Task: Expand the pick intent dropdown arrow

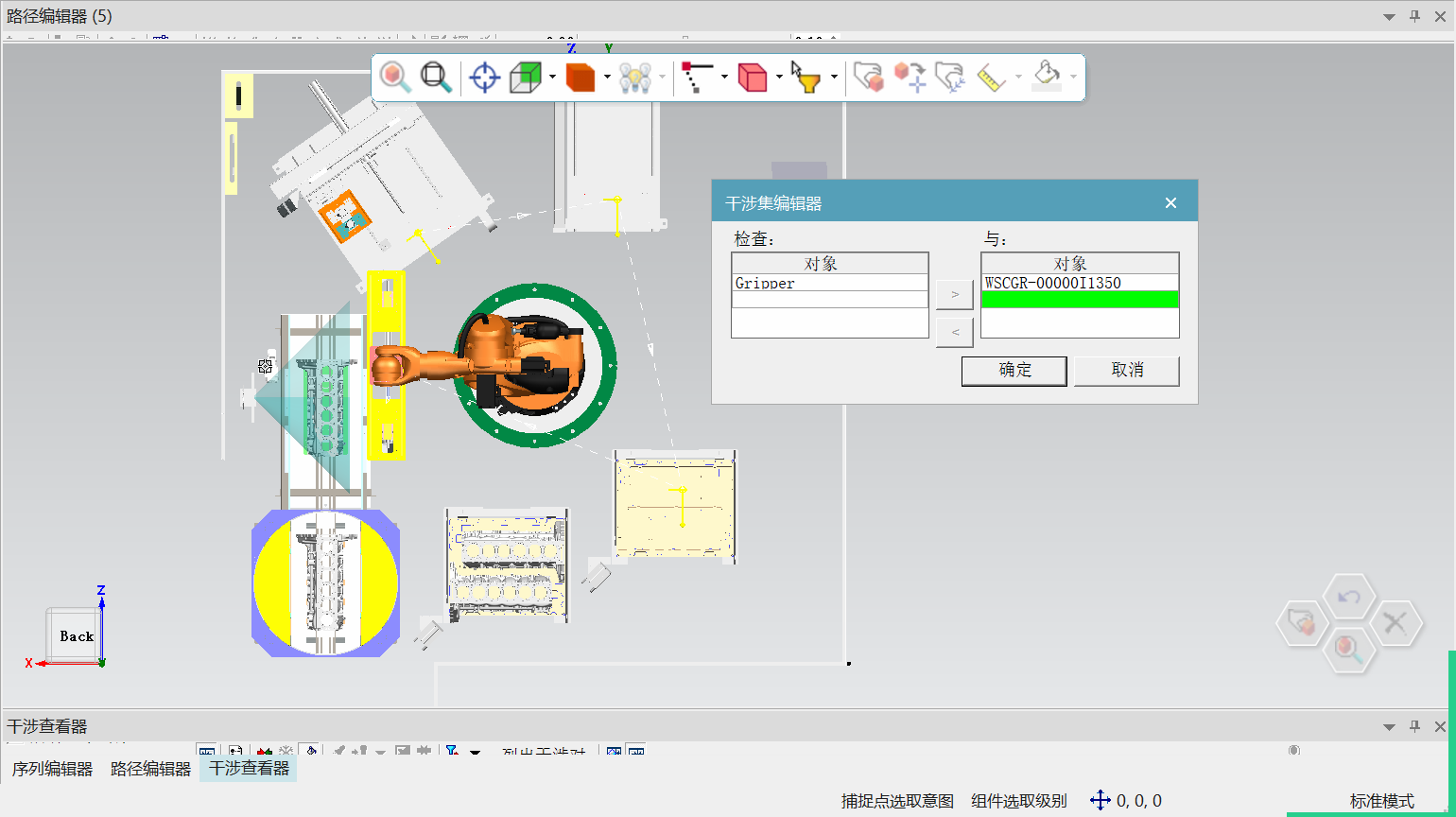Action: click(724, 78)
